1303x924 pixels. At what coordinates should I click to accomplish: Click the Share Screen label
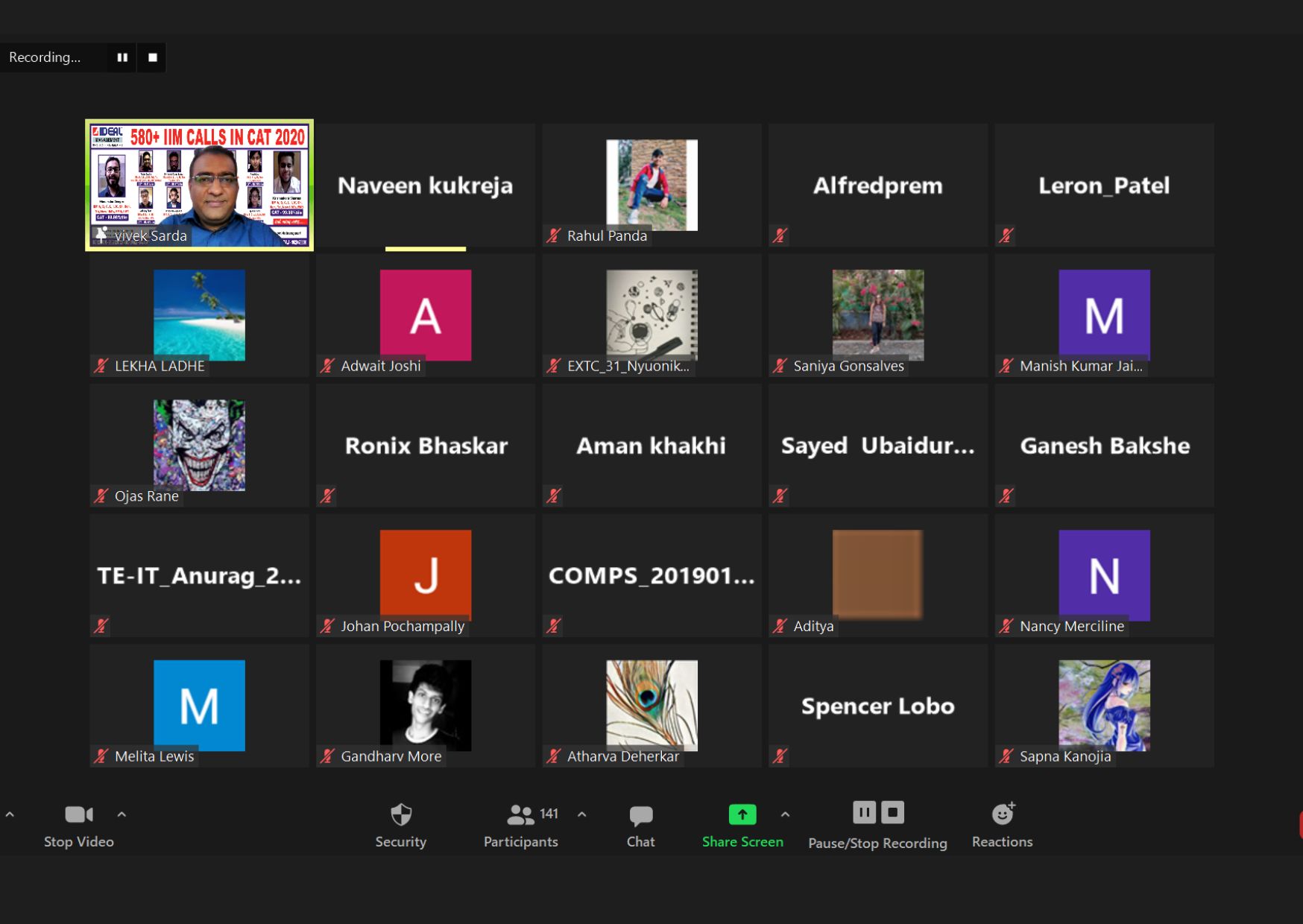tap(742, 842)
